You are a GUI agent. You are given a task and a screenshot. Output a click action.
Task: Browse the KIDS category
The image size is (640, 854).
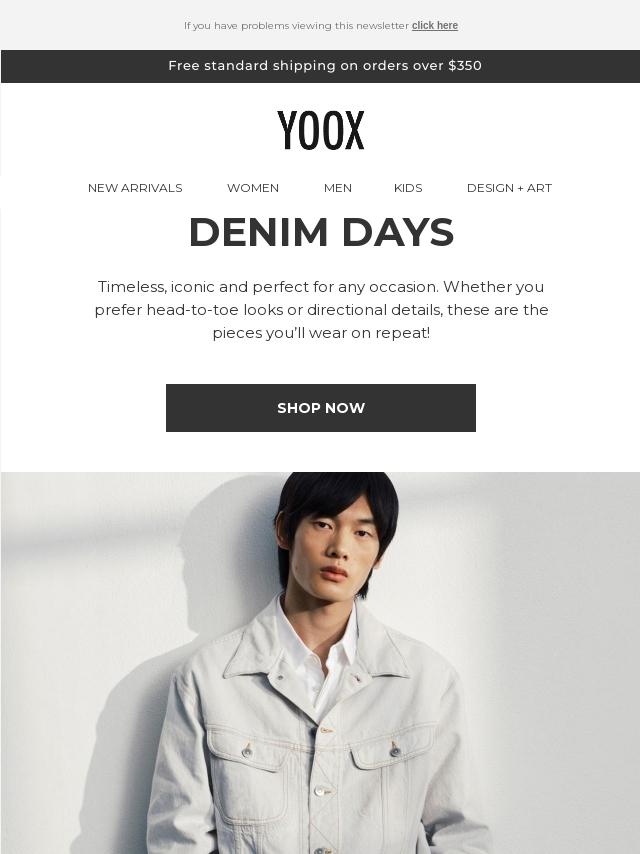(x=408, y=188)
